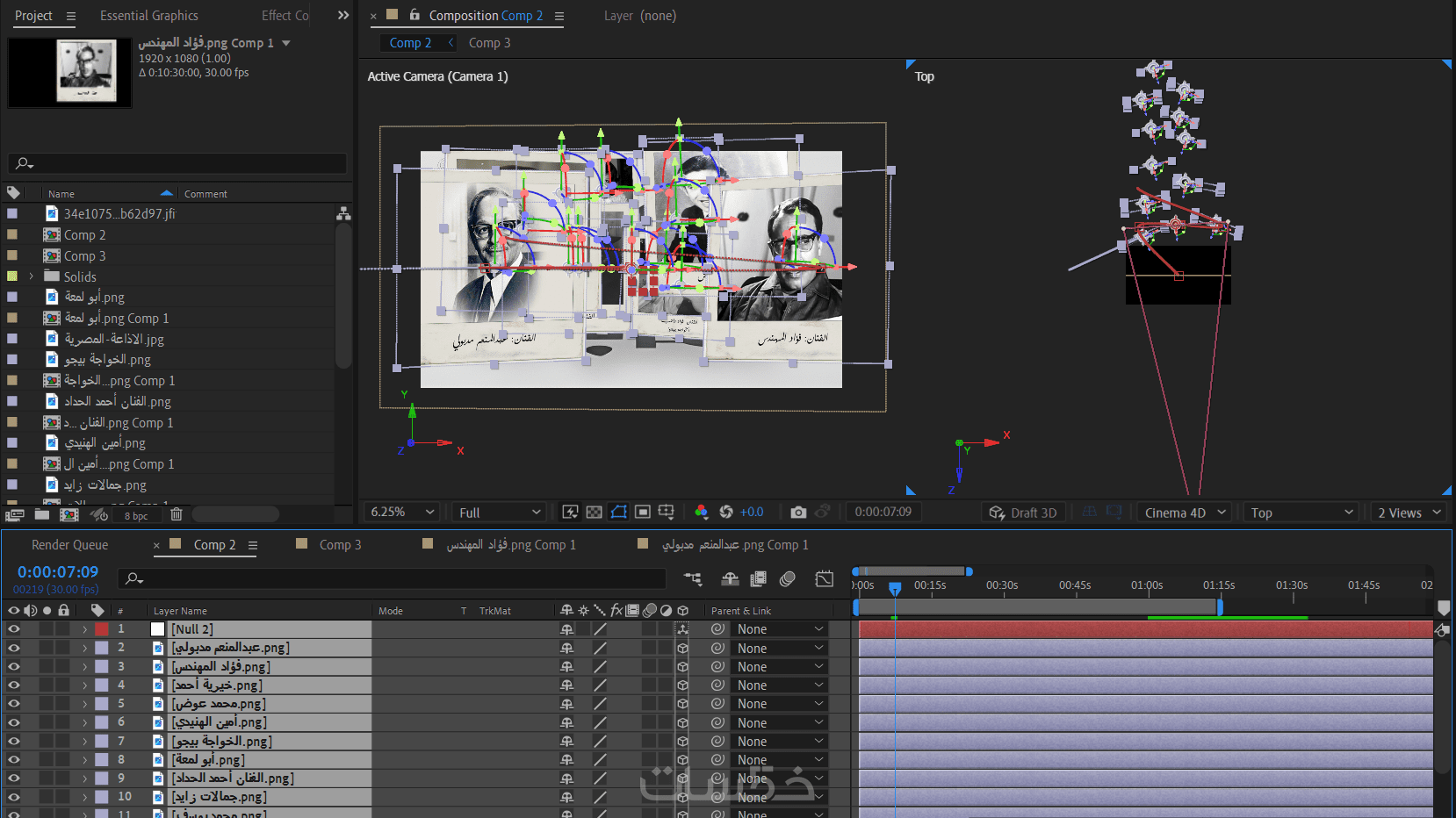Toggle the shy switch for layer 6
The height and width of the screenshot is (818, 1456).
[567, 723]
